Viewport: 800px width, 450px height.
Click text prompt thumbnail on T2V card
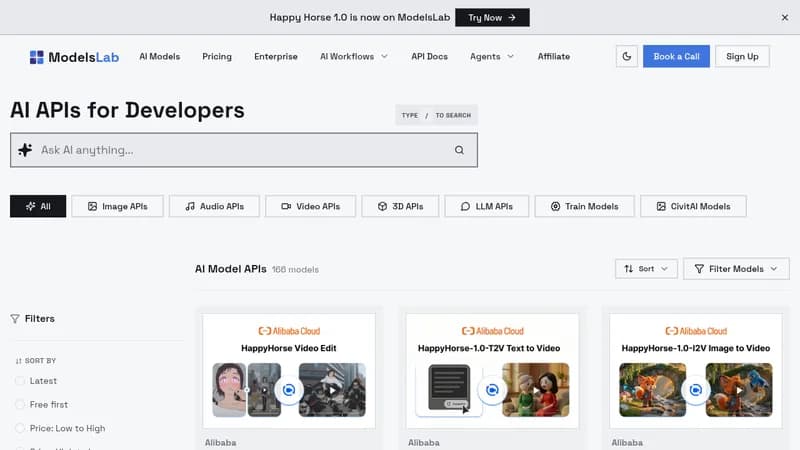pyautogui.click(x=449, y=388)
